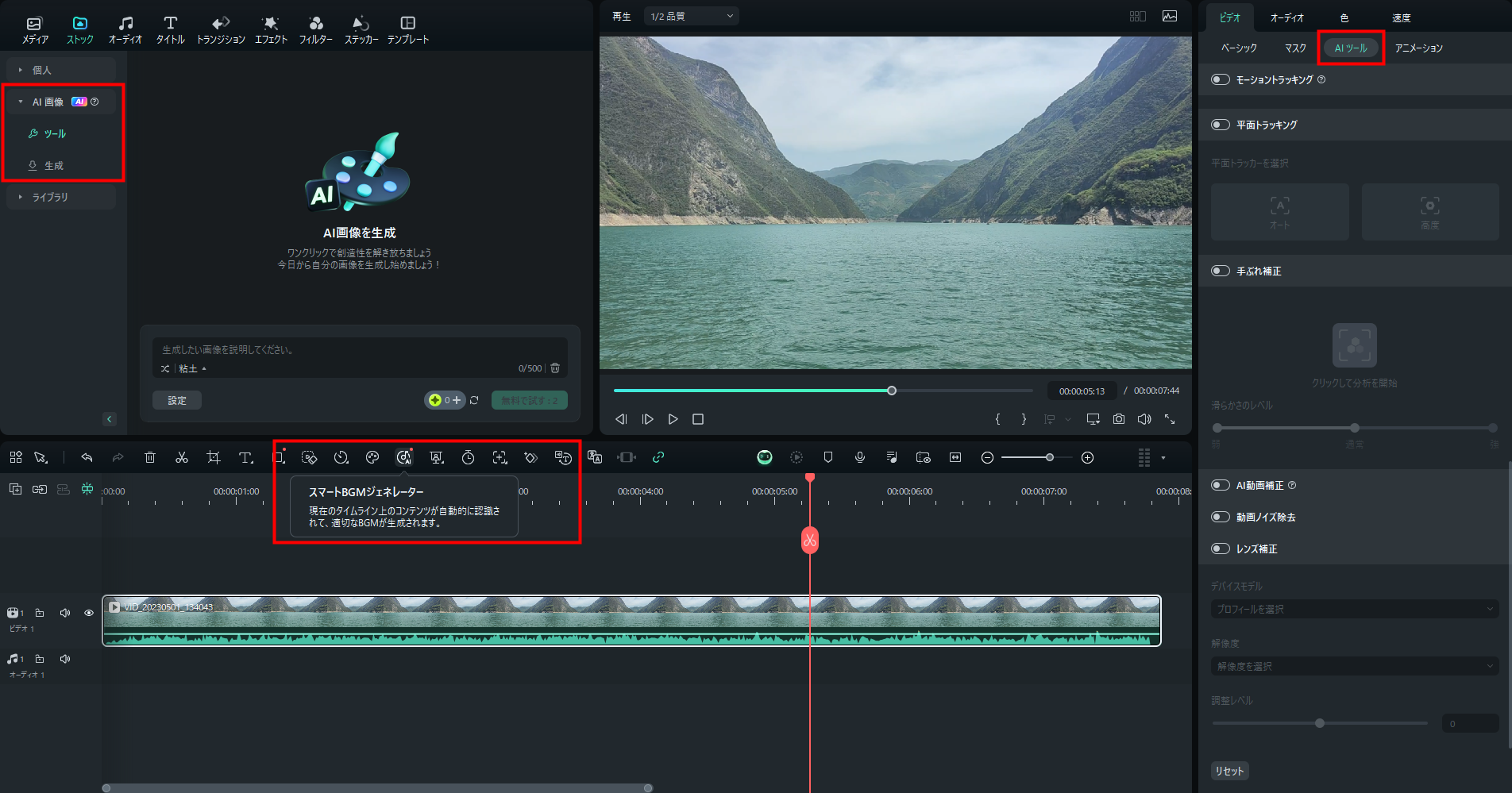The image size is (1512, 793).
Task: Click the Undo arrow icon
Action: click(x=87, y=457)
